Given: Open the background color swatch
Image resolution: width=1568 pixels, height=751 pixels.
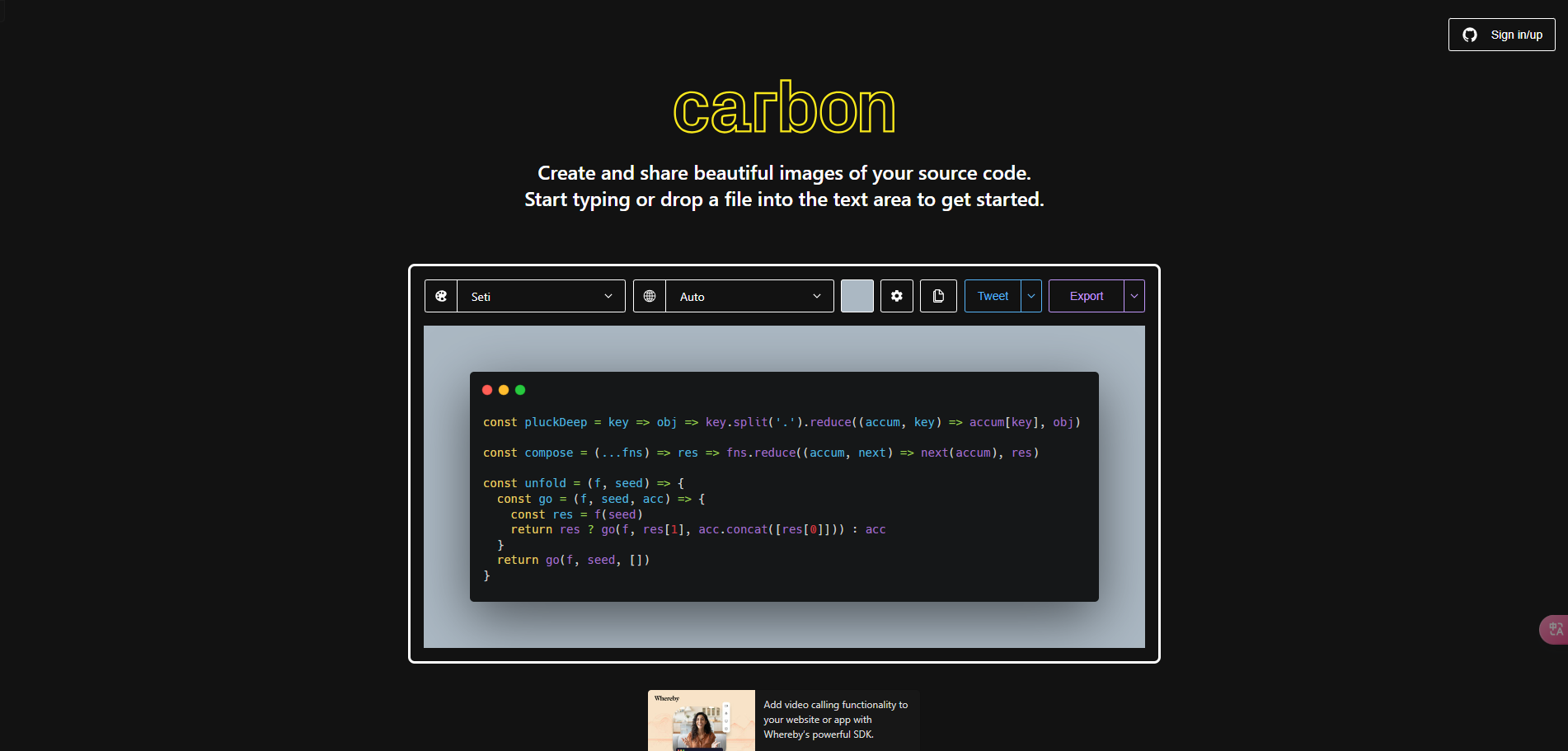Looking at the screenshot, I should pos(857,296).
